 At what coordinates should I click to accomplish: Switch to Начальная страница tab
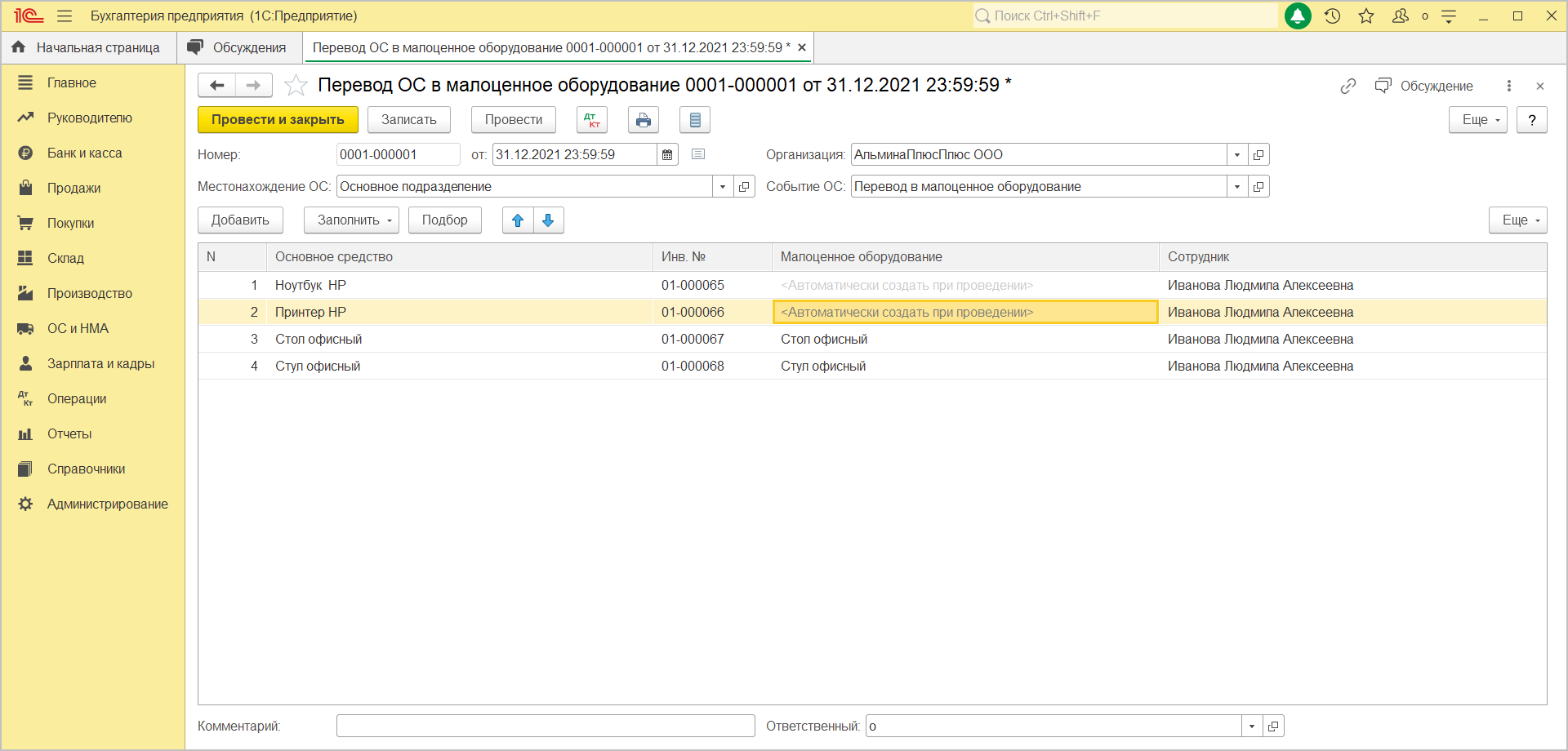click(88, 47)
